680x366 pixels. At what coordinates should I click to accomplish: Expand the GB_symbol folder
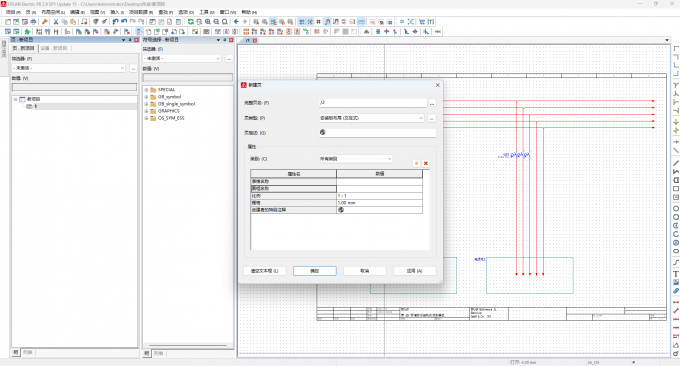pyautogui.click(x=146, y=97)
